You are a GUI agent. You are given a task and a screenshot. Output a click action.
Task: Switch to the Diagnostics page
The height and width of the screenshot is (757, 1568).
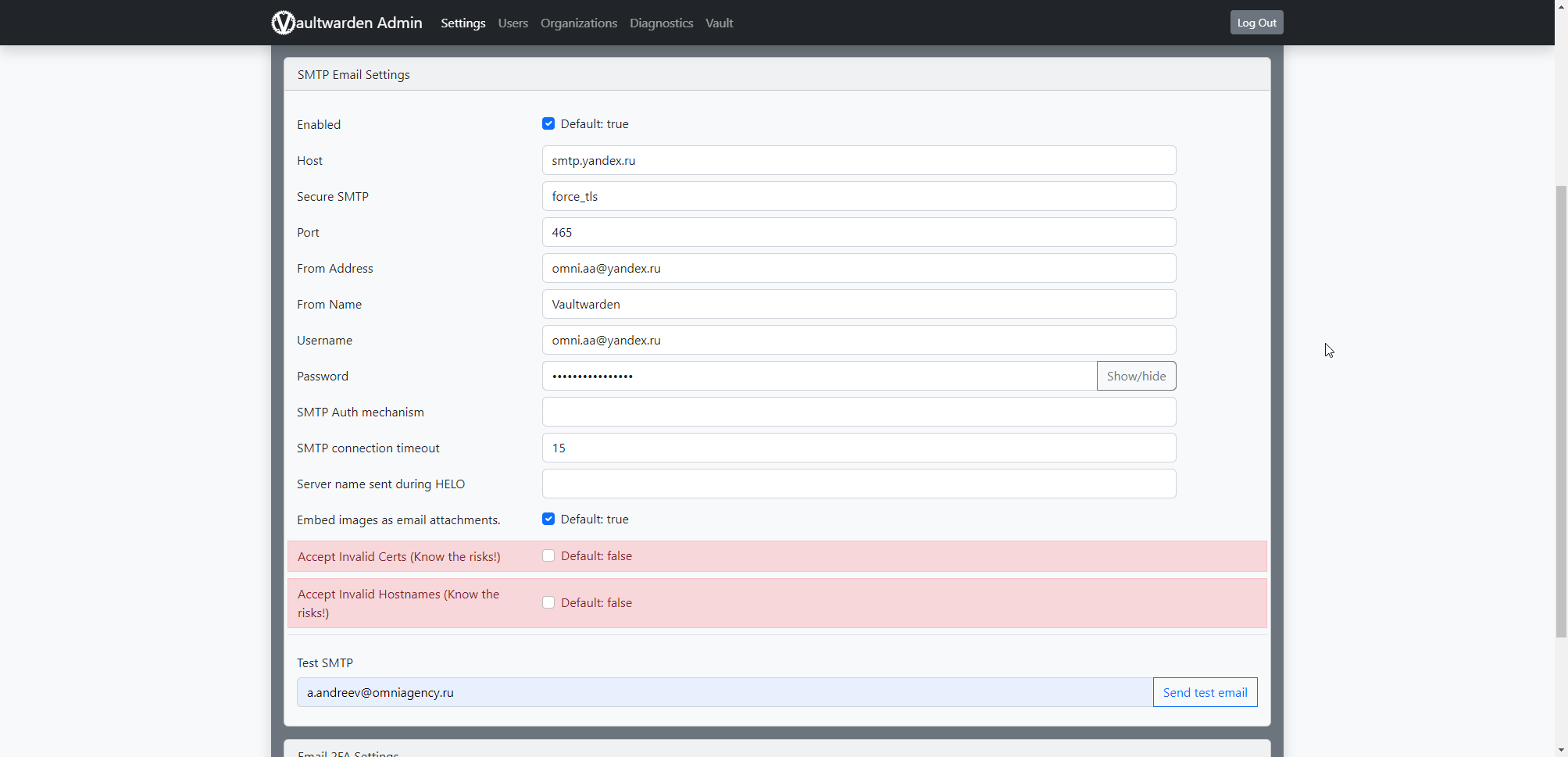click(662, 23)
